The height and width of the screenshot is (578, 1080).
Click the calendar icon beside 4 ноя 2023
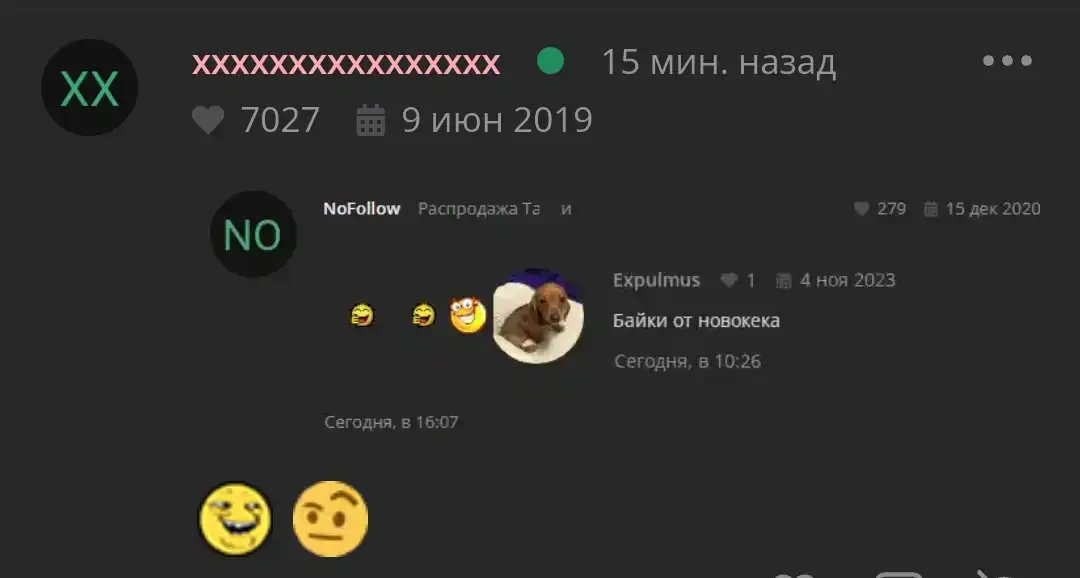pos(784,280)
